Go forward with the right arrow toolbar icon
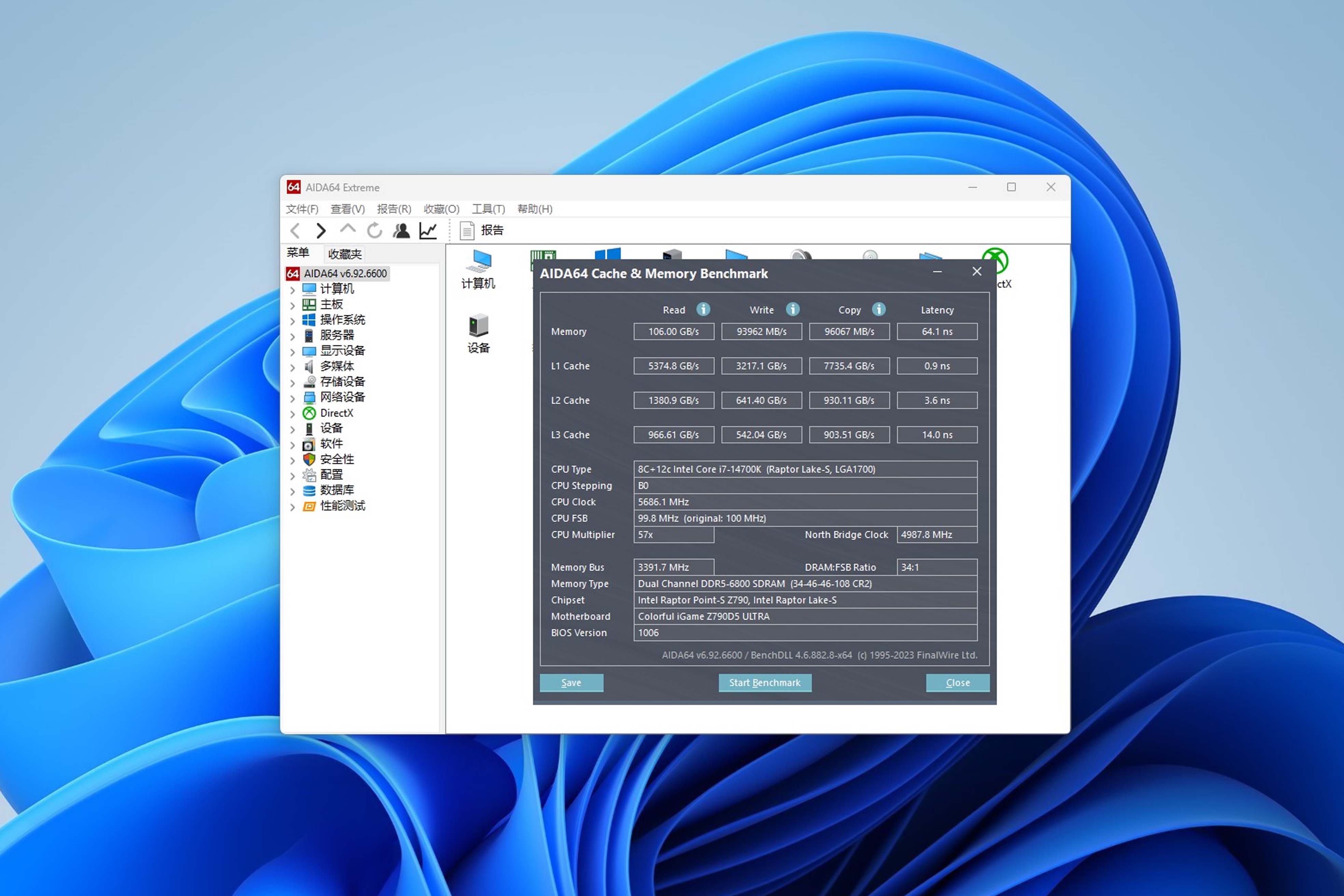The image size is (1344, 896). tap(321, 230)
